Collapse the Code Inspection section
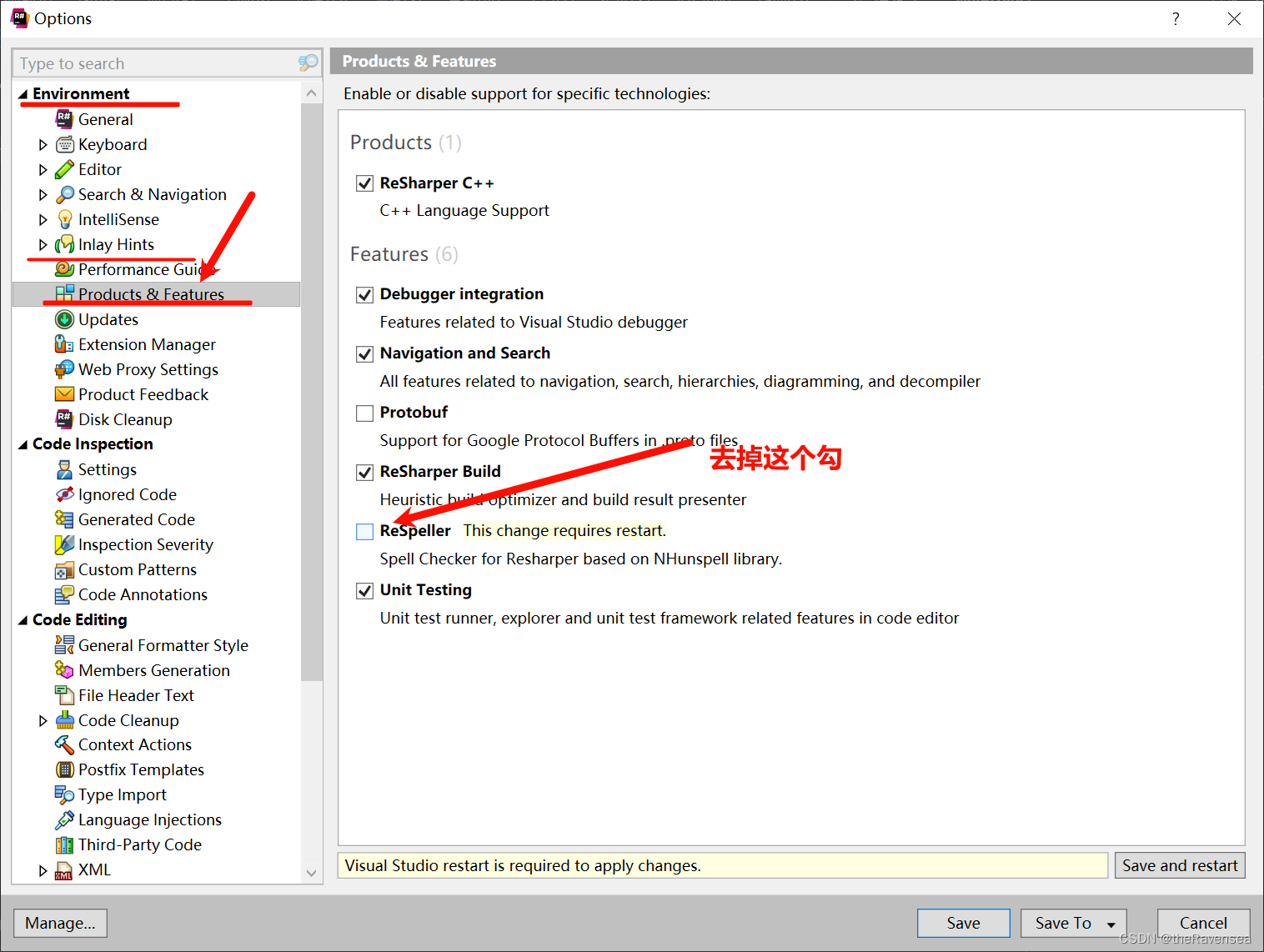 click(x=23, y=444)
